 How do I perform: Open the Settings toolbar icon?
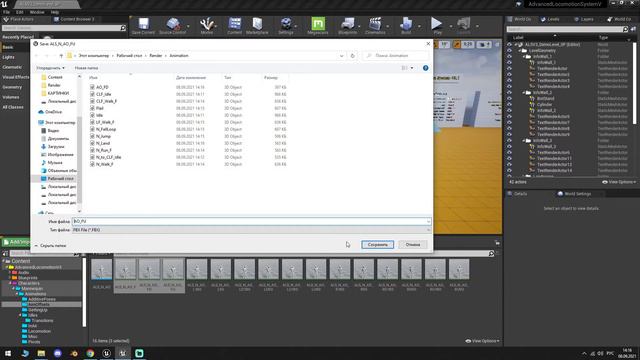286,25
